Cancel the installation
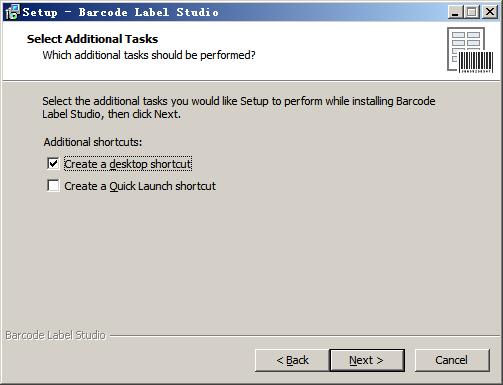The image size is (503, 385). pyautogui.click(x=452, y=360)
